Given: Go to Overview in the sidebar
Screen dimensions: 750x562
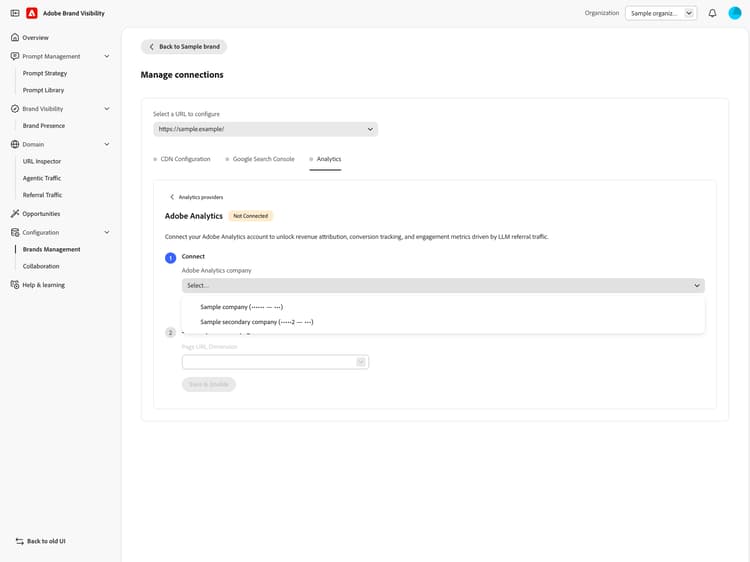Looking at the screenshot, I should (35, 37).
